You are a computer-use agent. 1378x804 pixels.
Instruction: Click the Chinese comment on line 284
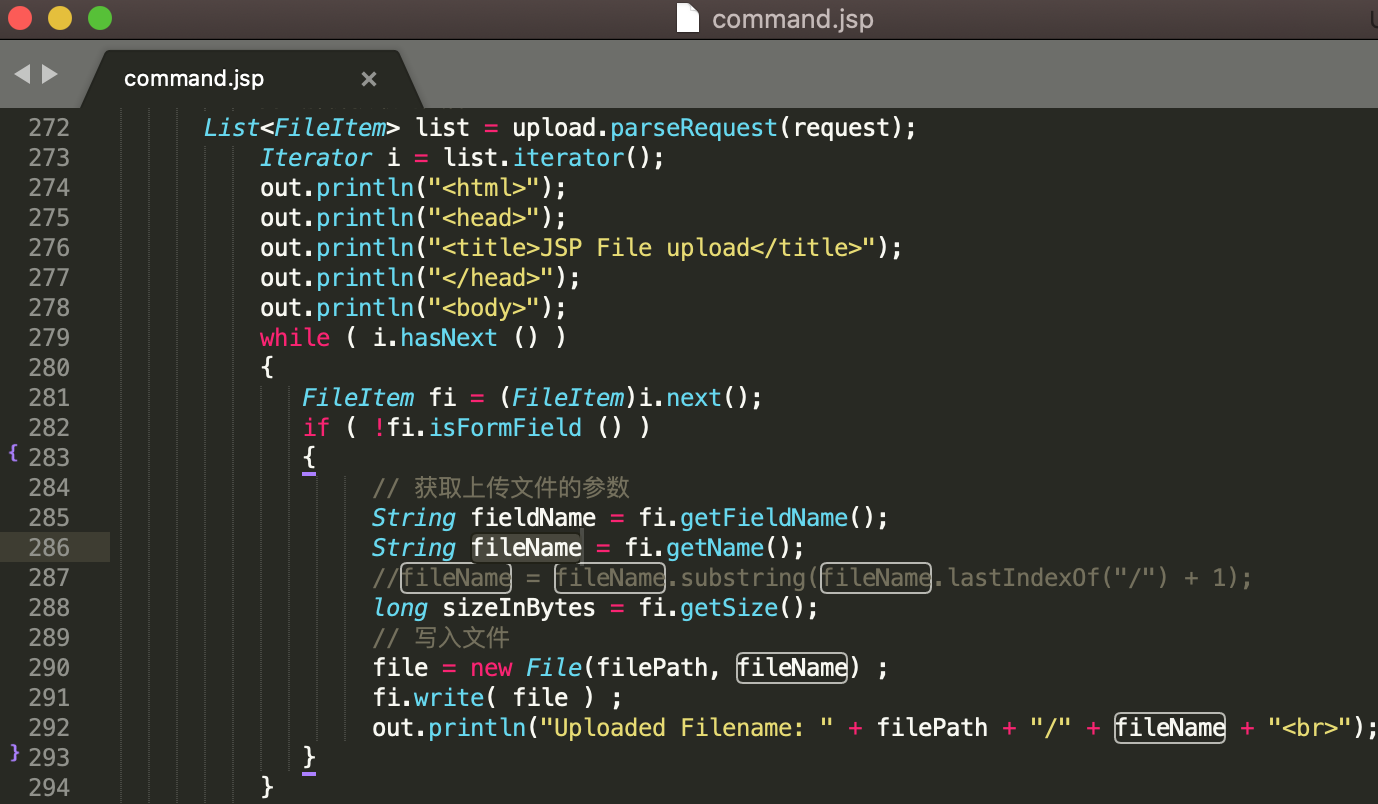[501, 488]
